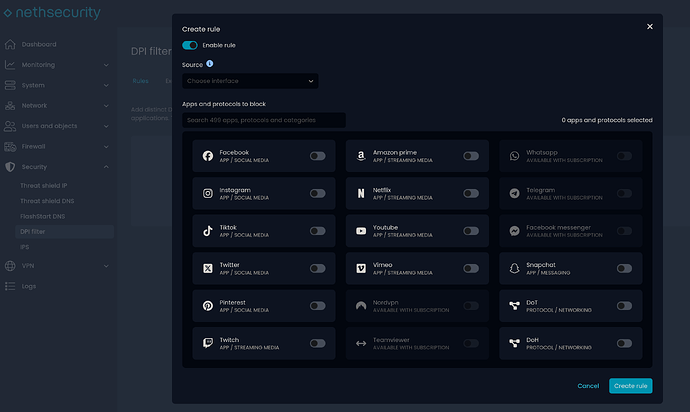Click the Nordvpn icon
This screenshot has width=690, height=412.
pos(361,305)
